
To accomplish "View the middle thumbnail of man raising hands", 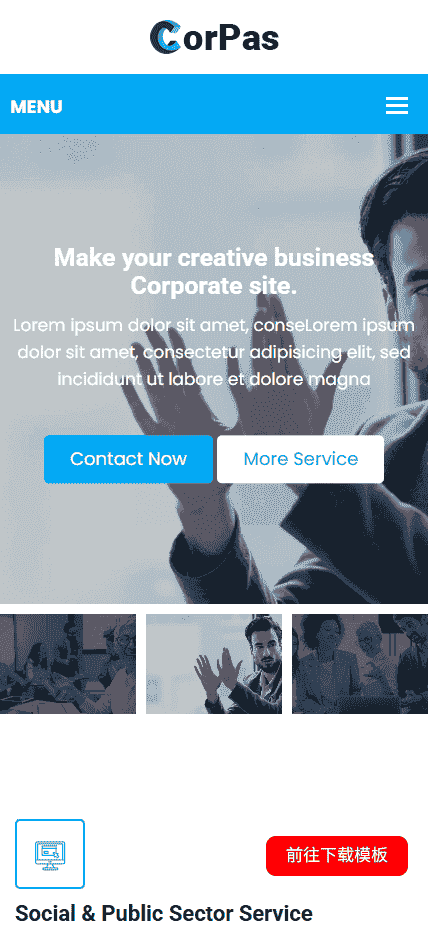I will pos(214,664).
